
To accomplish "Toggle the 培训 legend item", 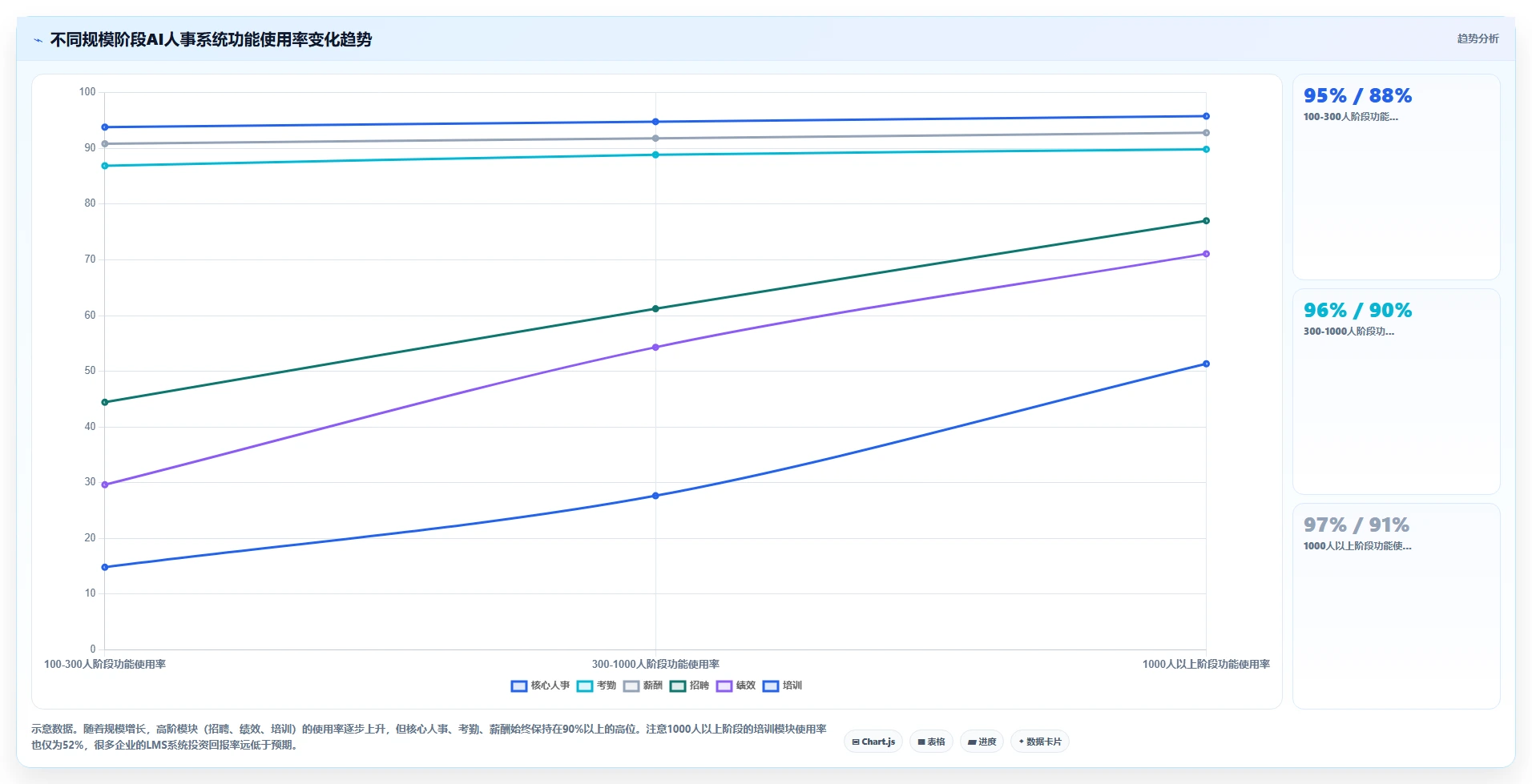I will 782,685.
